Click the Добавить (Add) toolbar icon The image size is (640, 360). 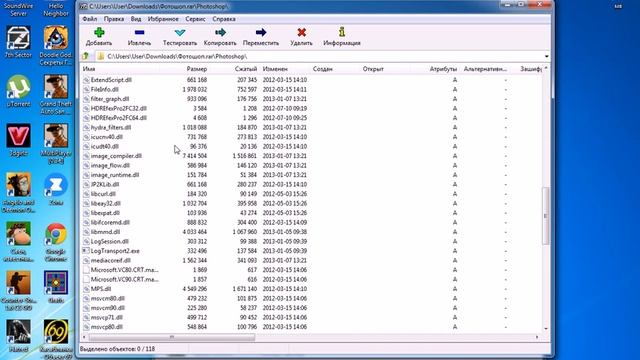click(99, 33)
